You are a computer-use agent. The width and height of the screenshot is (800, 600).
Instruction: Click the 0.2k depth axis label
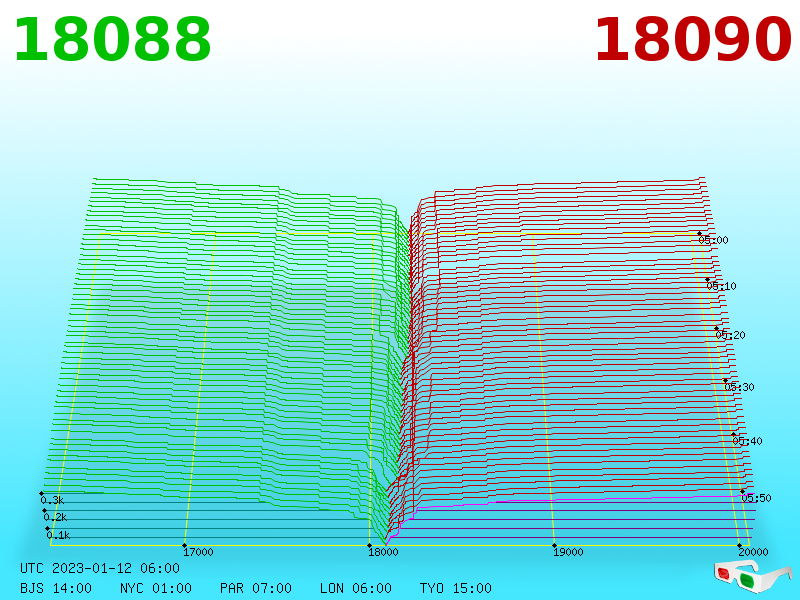pos(56,517)
